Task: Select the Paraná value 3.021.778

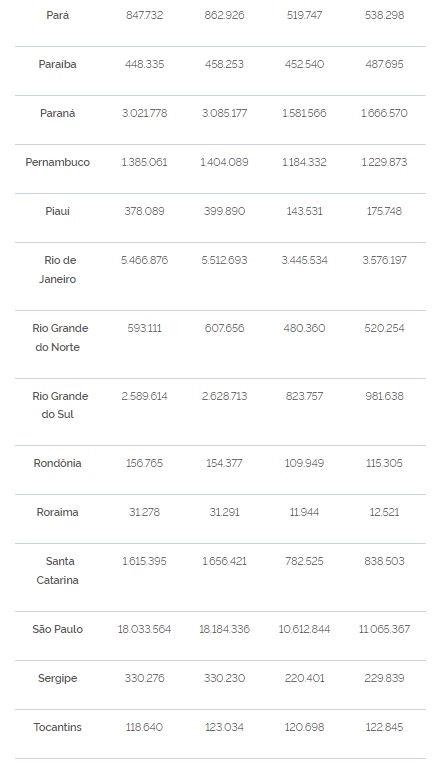Action: click(x=144, y=113)
